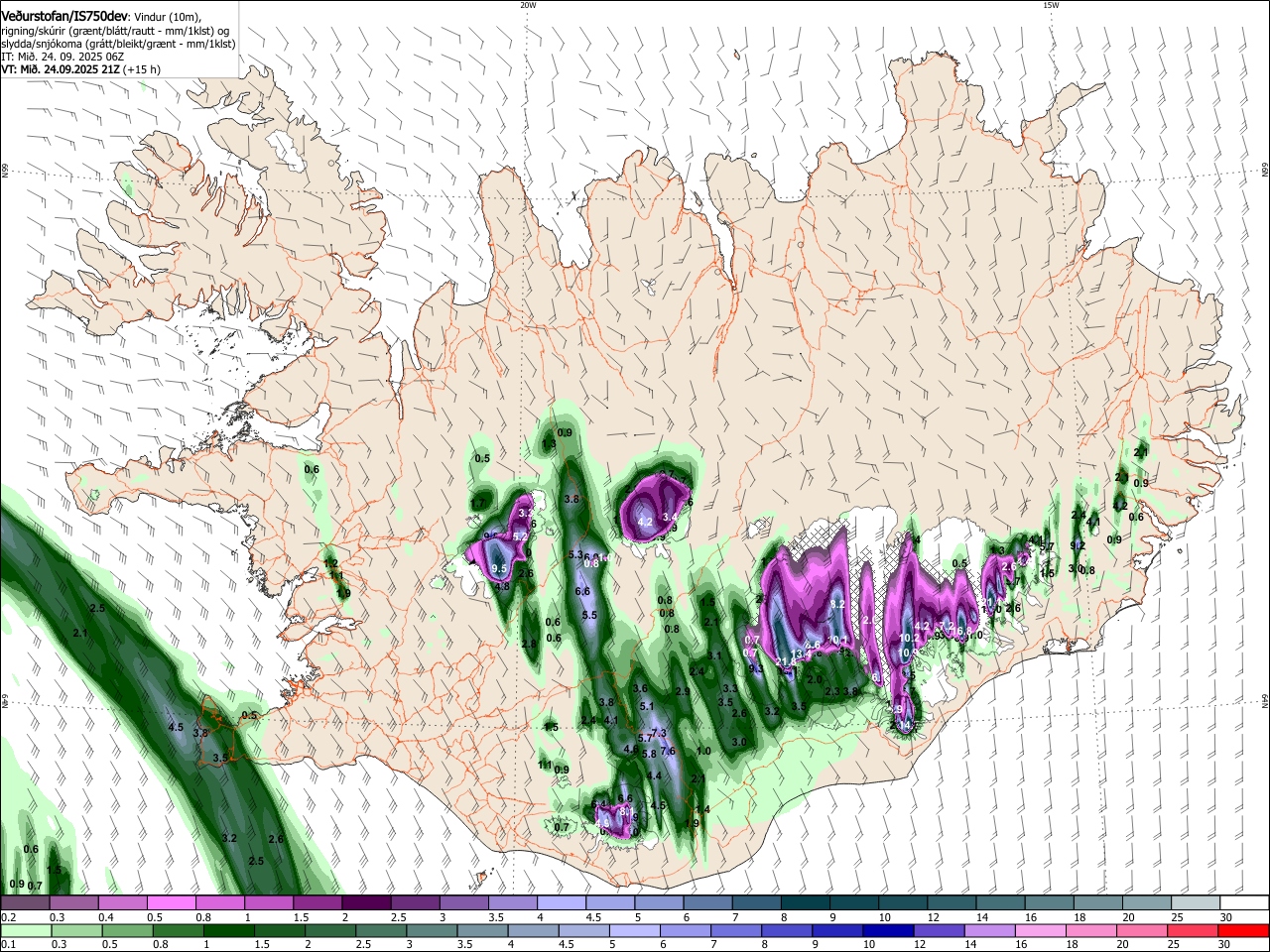Click lower legend swatch between 6 and 7

[685, 930]
